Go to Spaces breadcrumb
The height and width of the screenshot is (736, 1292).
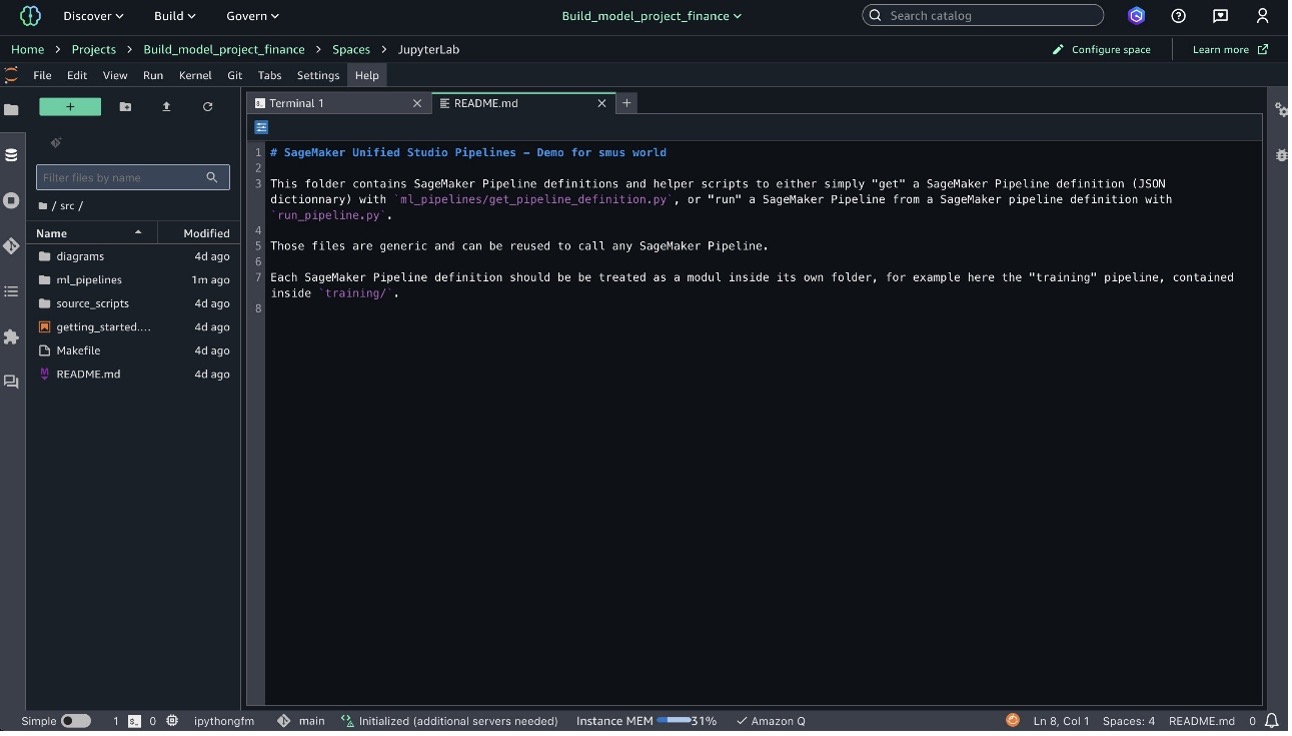pyautogui.click(x=351, y=49)
